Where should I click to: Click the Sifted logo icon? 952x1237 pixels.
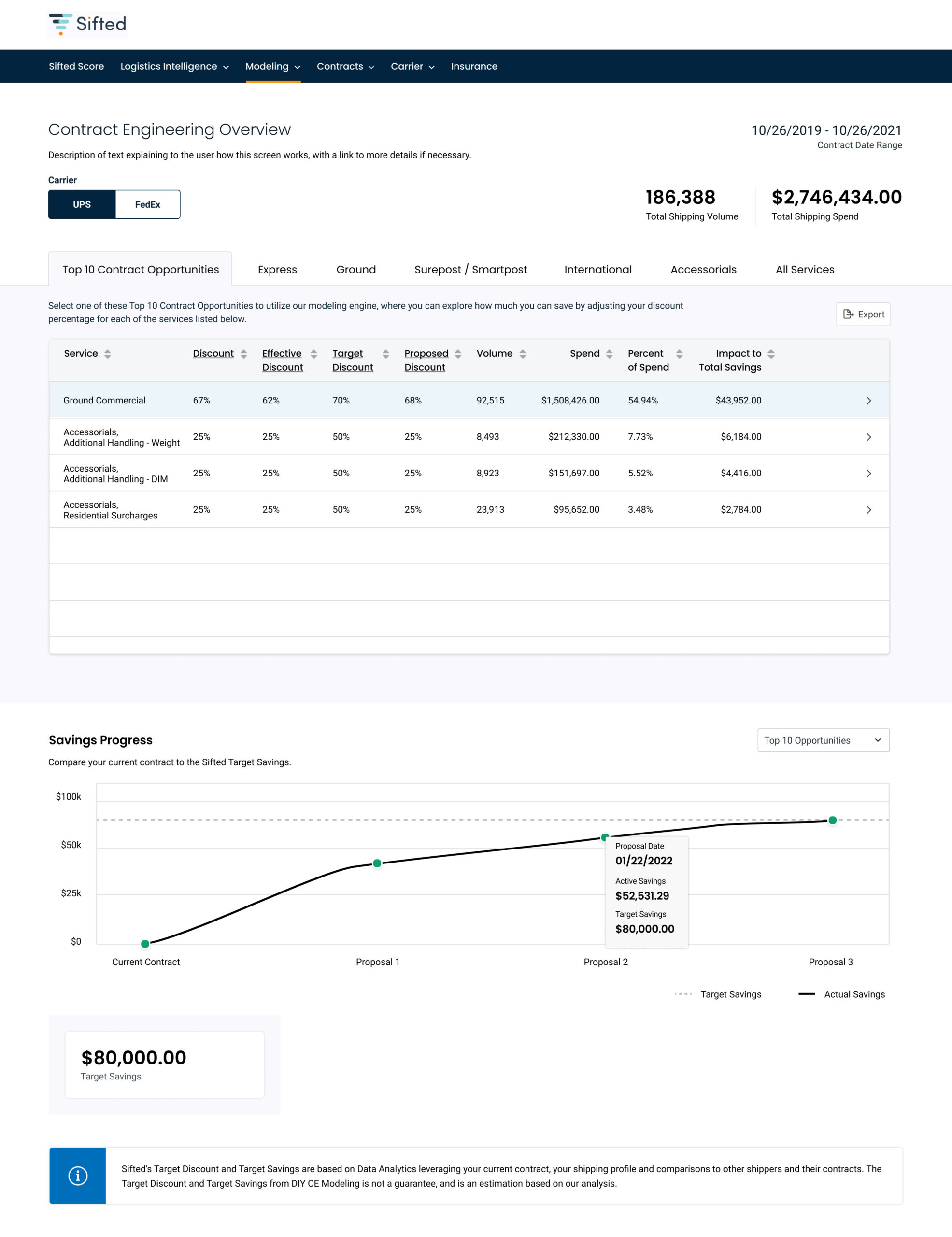(60, 24)
